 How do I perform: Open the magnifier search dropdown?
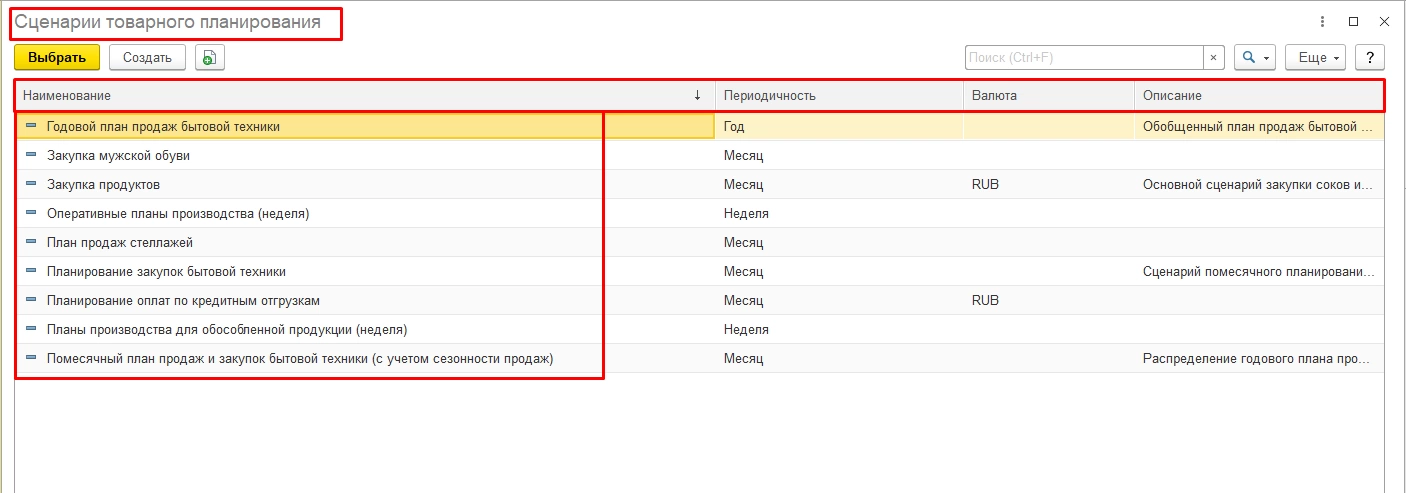pos(1254,58)
